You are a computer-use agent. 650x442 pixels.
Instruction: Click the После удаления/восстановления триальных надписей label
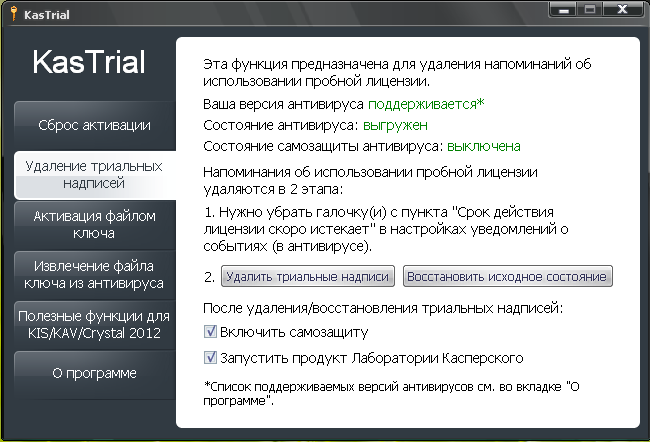click(x=383, y=308)
